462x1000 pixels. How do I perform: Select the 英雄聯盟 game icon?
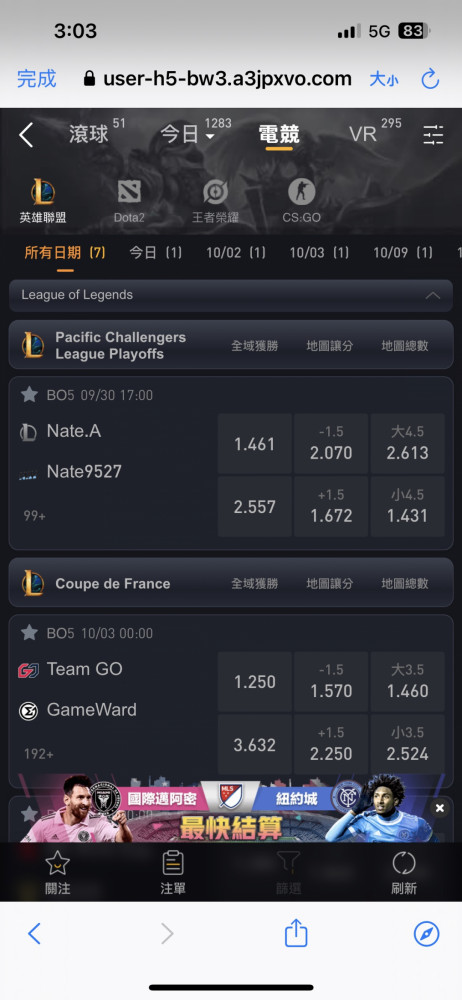click(x=43, y=192)
